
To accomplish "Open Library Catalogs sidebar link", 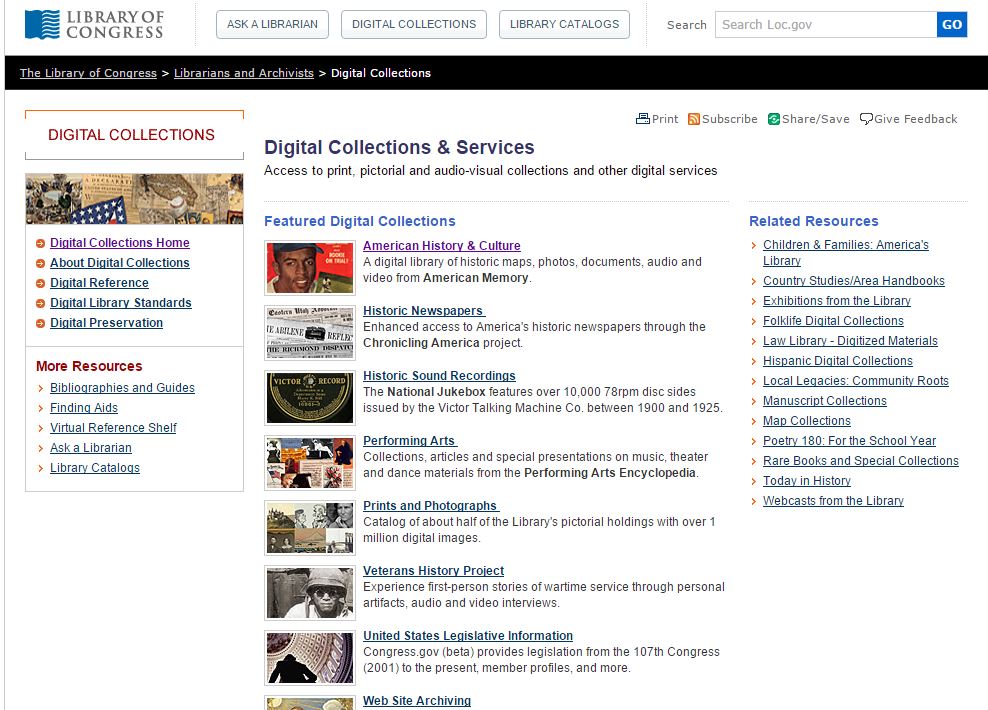I will [x=95, y=467].
